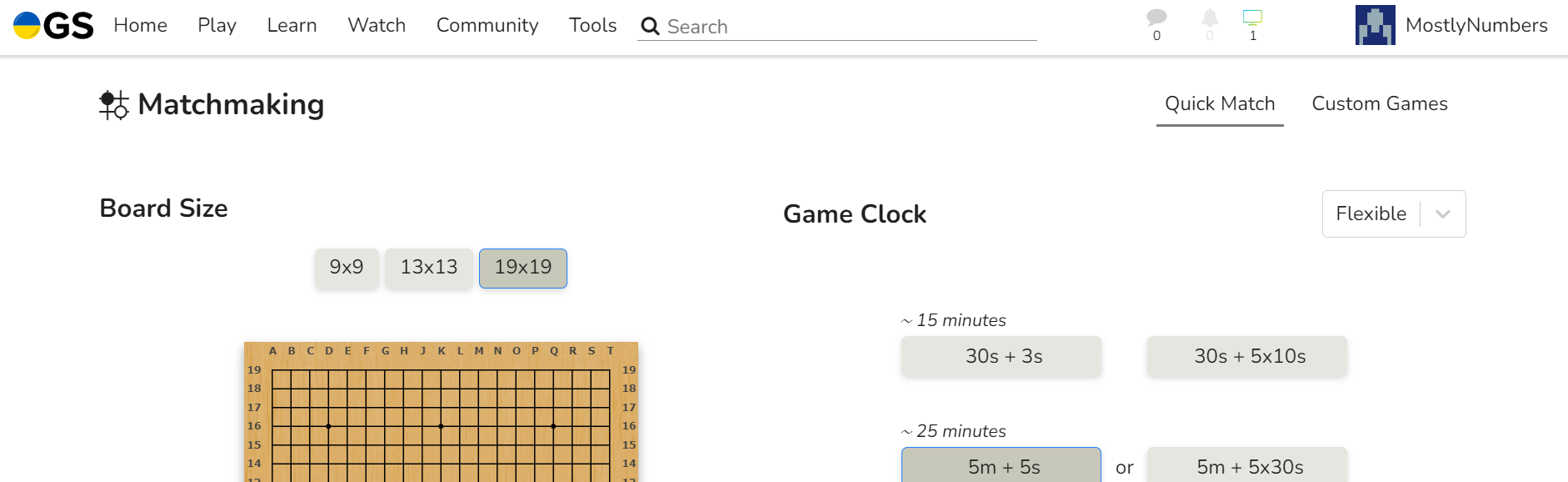Image resolution: width=1568 pixels, height=482 pixels.
Task: Click the search magnifier icon
Action: pyautogui.click(x=650, y=27)
